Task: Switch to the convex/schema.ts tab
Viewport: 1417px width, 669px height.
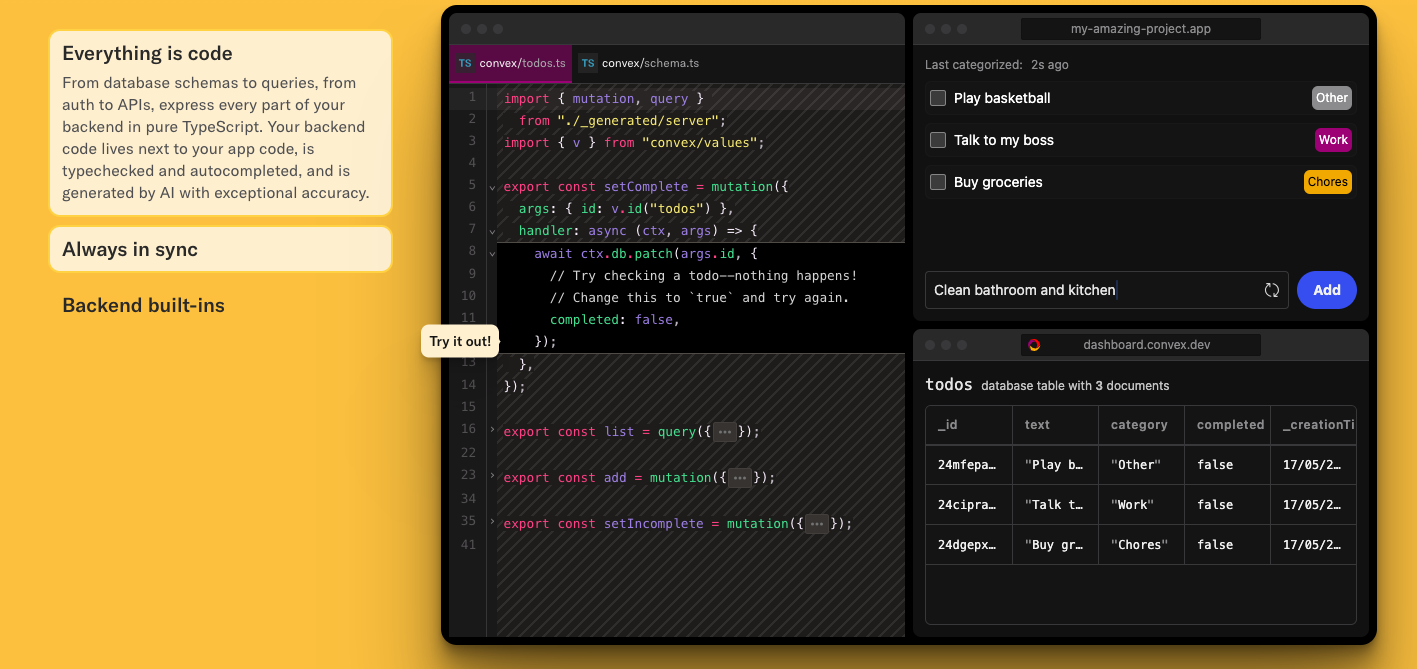Action: 650,62
